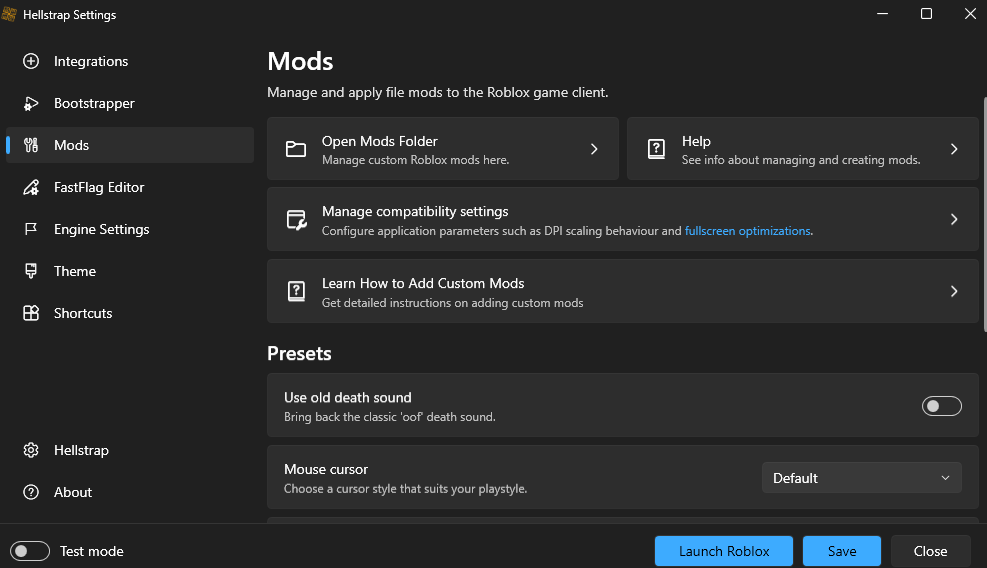987x568 pixels.
Task: Open the Integrations page
Action: pyautogui.click(x=130, y=61)
